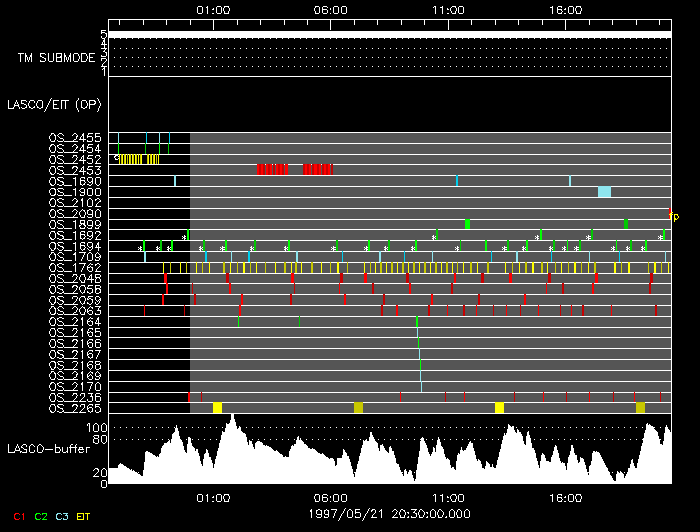Click the yellow C3 legend label

click(x=63, y=516)
